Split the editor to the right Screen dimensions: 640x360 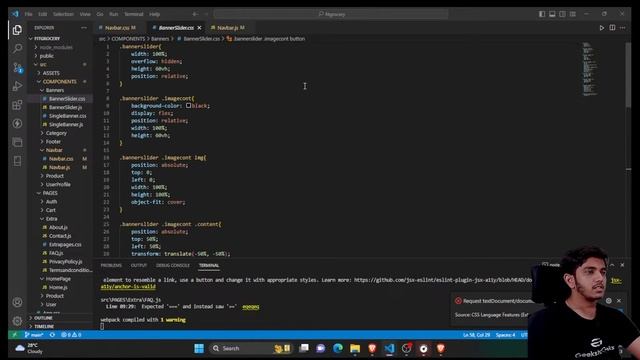(612, 28)
